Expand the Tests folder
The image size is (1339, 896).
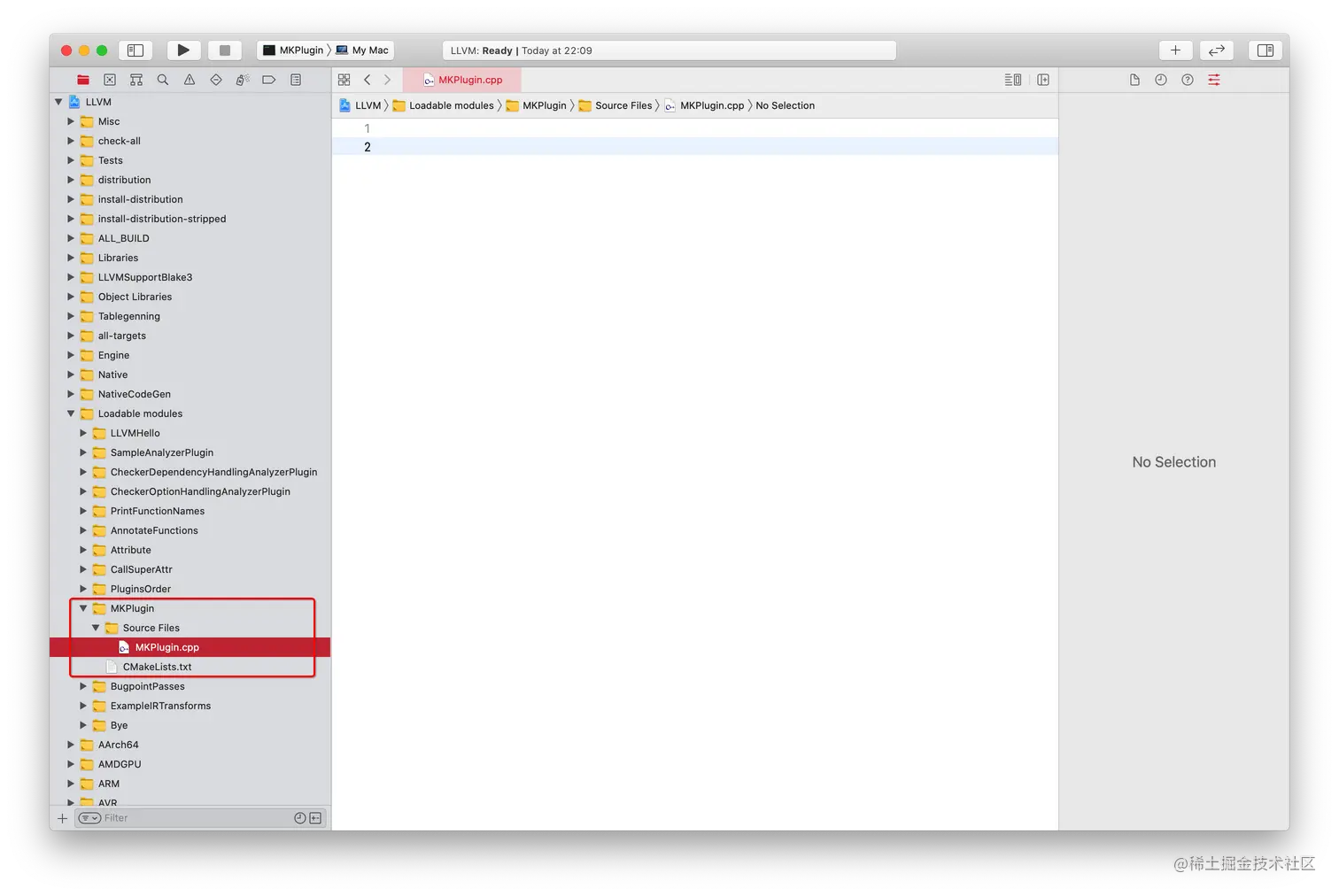point(71,160)
